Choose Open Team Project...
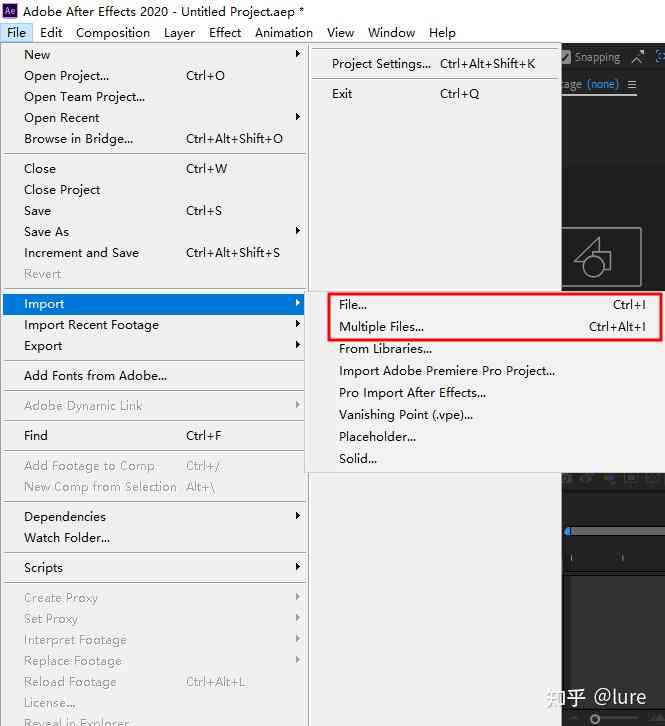The height and width of the screenshot is (726, 665). [x=154, y=97]
